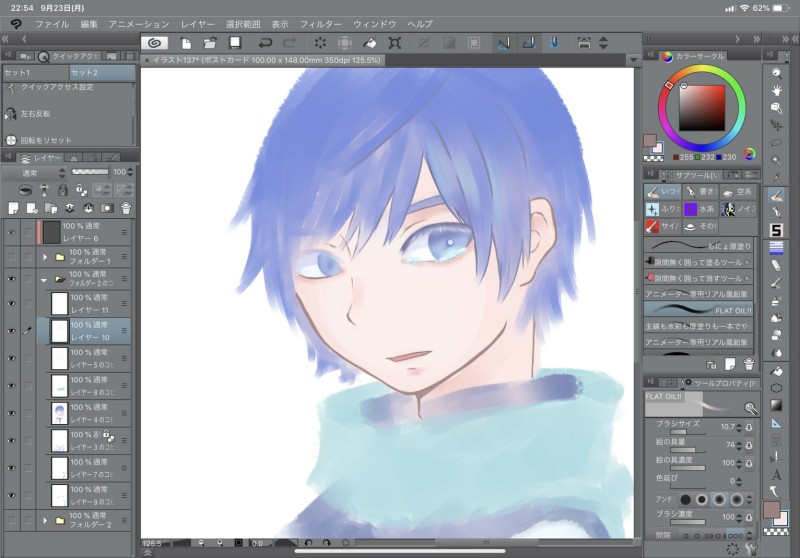The image size is (800, 558).
Task: Step the ブラシ濃度 100 value
Action: (x=739, y=517)
